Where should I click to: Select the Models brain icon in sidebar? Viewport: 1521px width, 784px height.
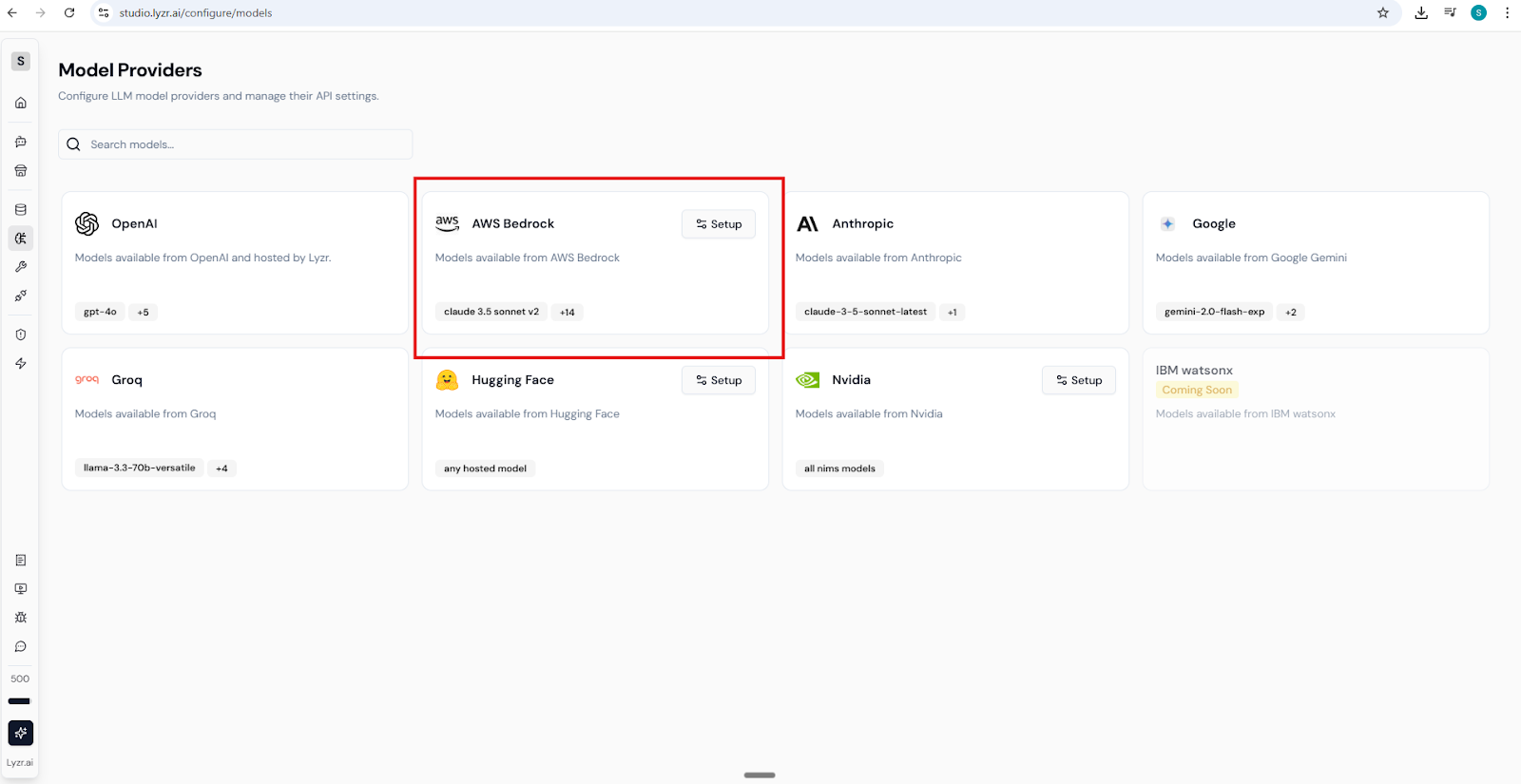21,238
